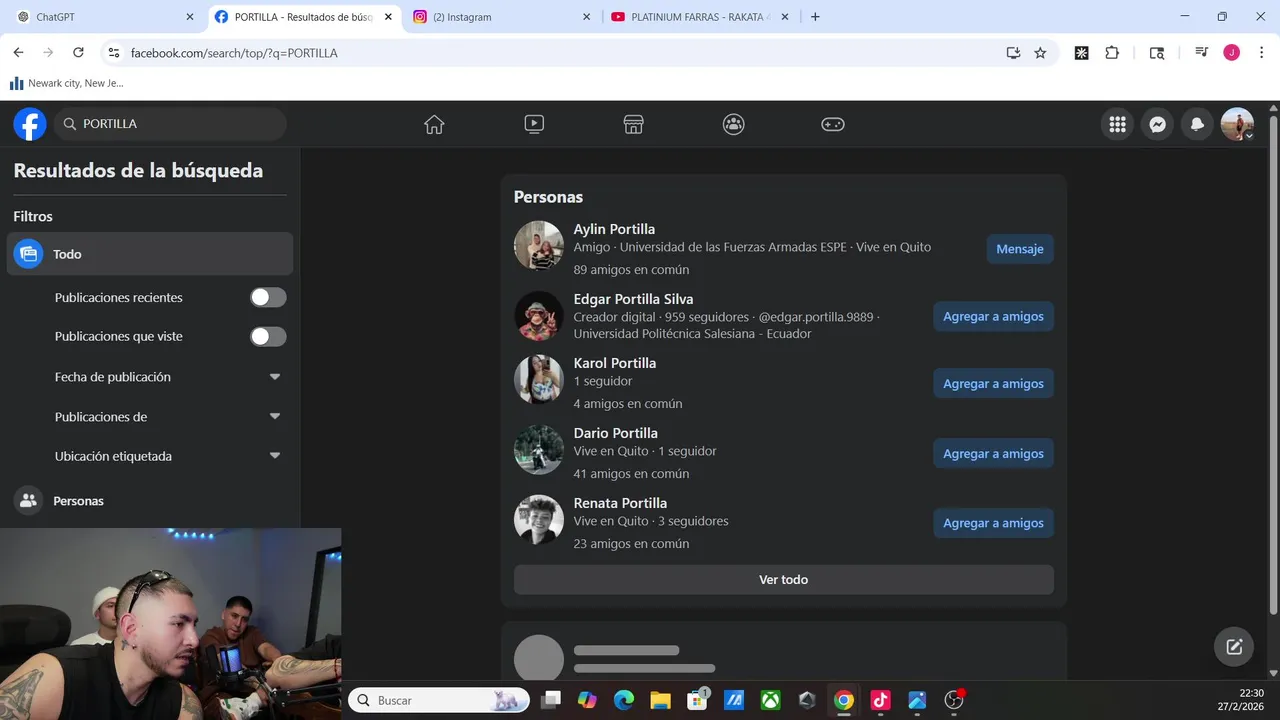Screen dimensions: 1280x720
Task: Open Microsoft Edge from the taskbar
Action: click(x=624, y=700)
